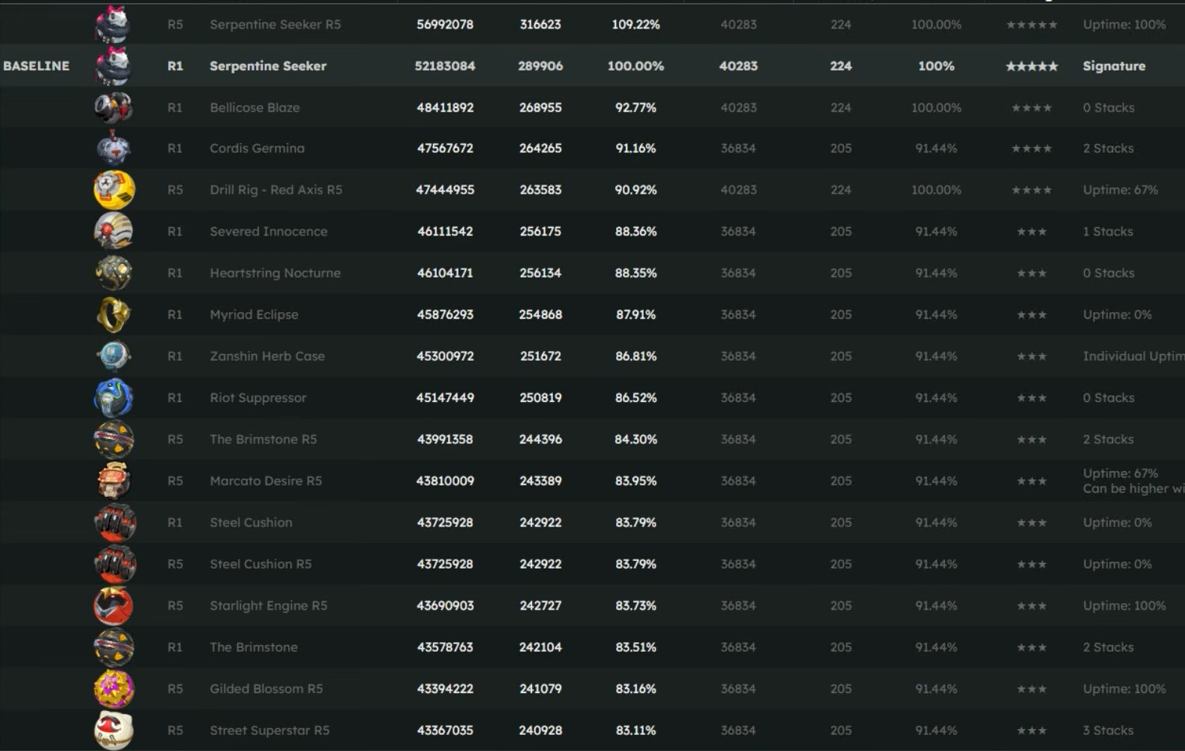Click the Starlight Engine R5 icon

coord(113,605)
